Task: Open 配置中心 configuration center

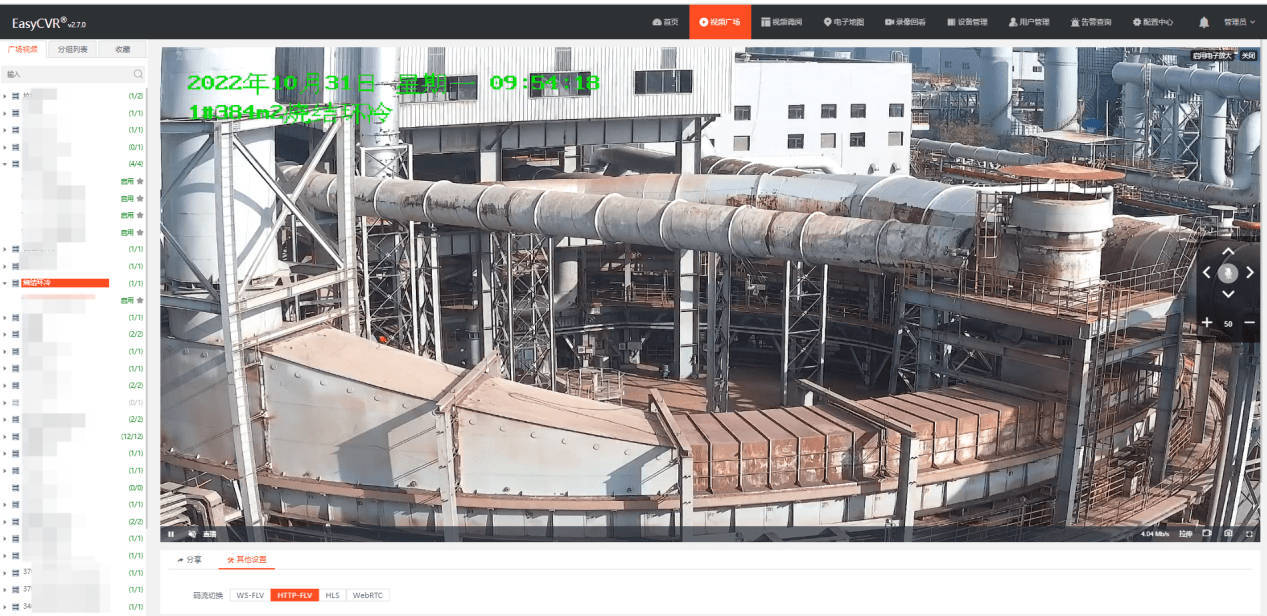Action: click(x=1153, y=22)
